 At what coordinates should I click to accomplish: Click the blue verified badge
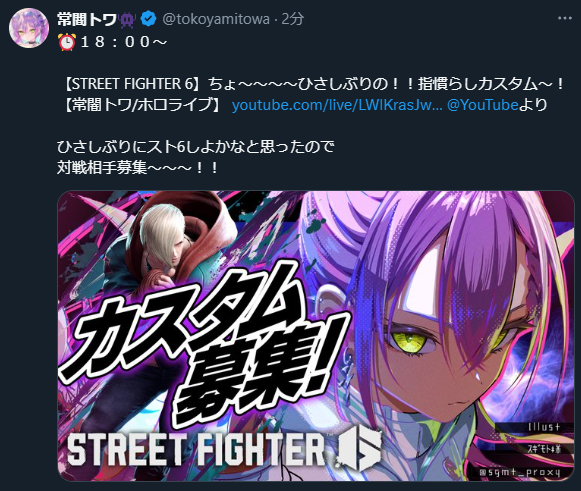coord(149,19)
